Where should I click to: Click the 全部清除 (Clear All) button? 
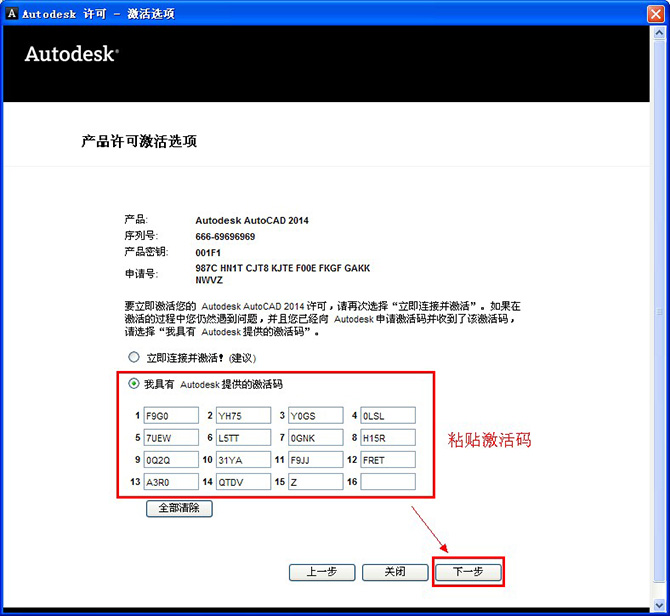179,508
